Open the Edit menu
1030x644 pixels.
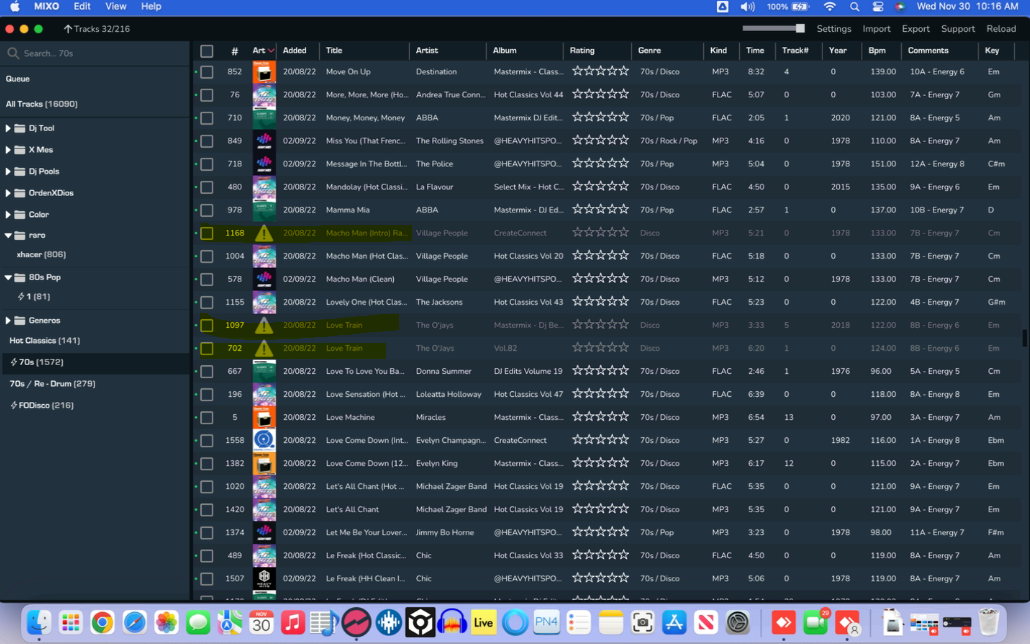82,6
